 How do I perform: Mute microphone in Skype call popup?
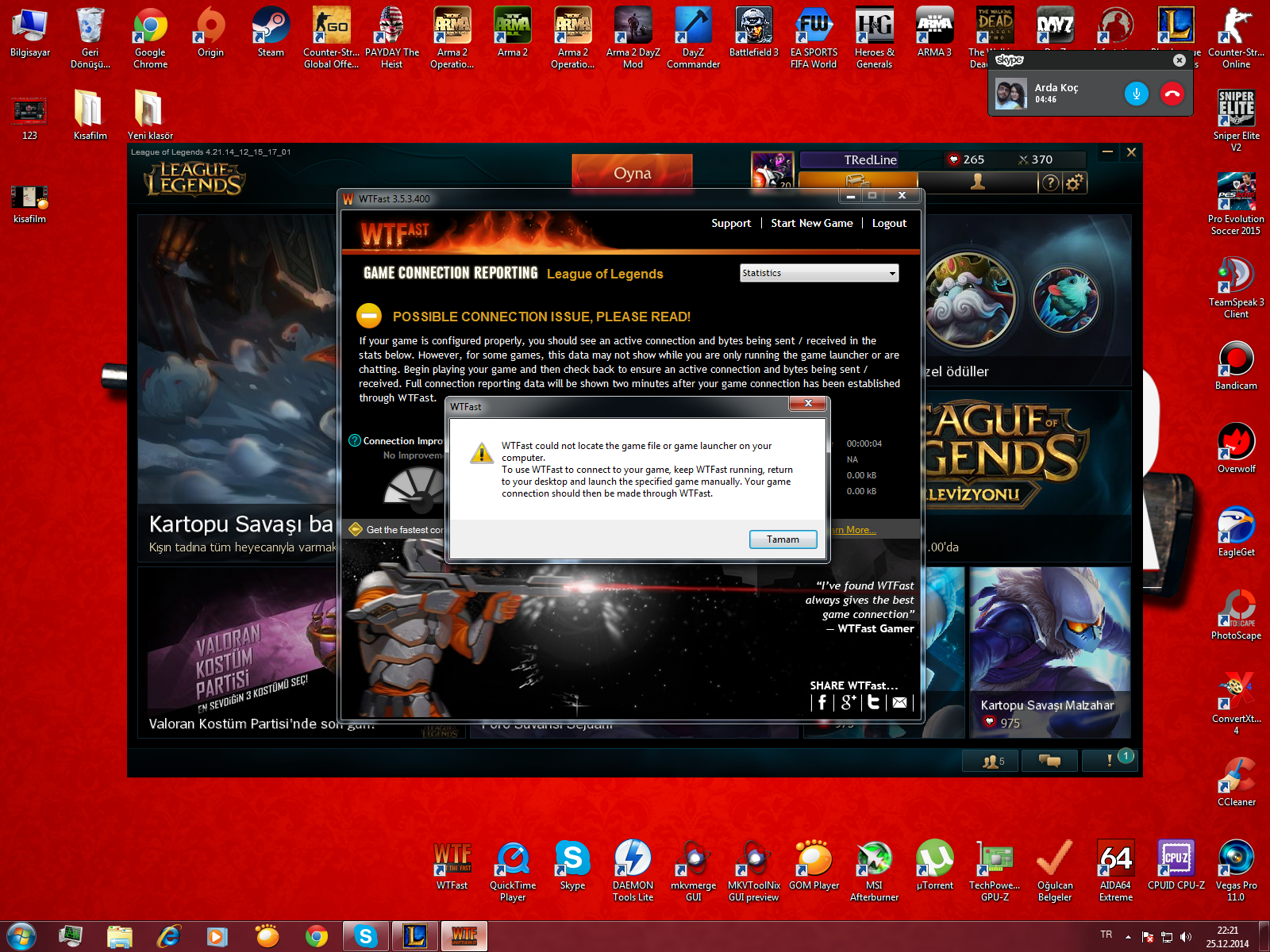coord(1136,94)
